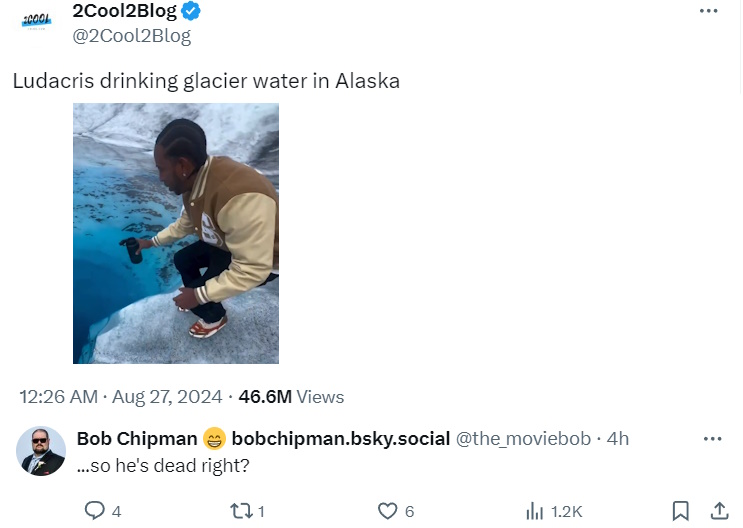Open the main tweet's more options menu

click(709, 11)
